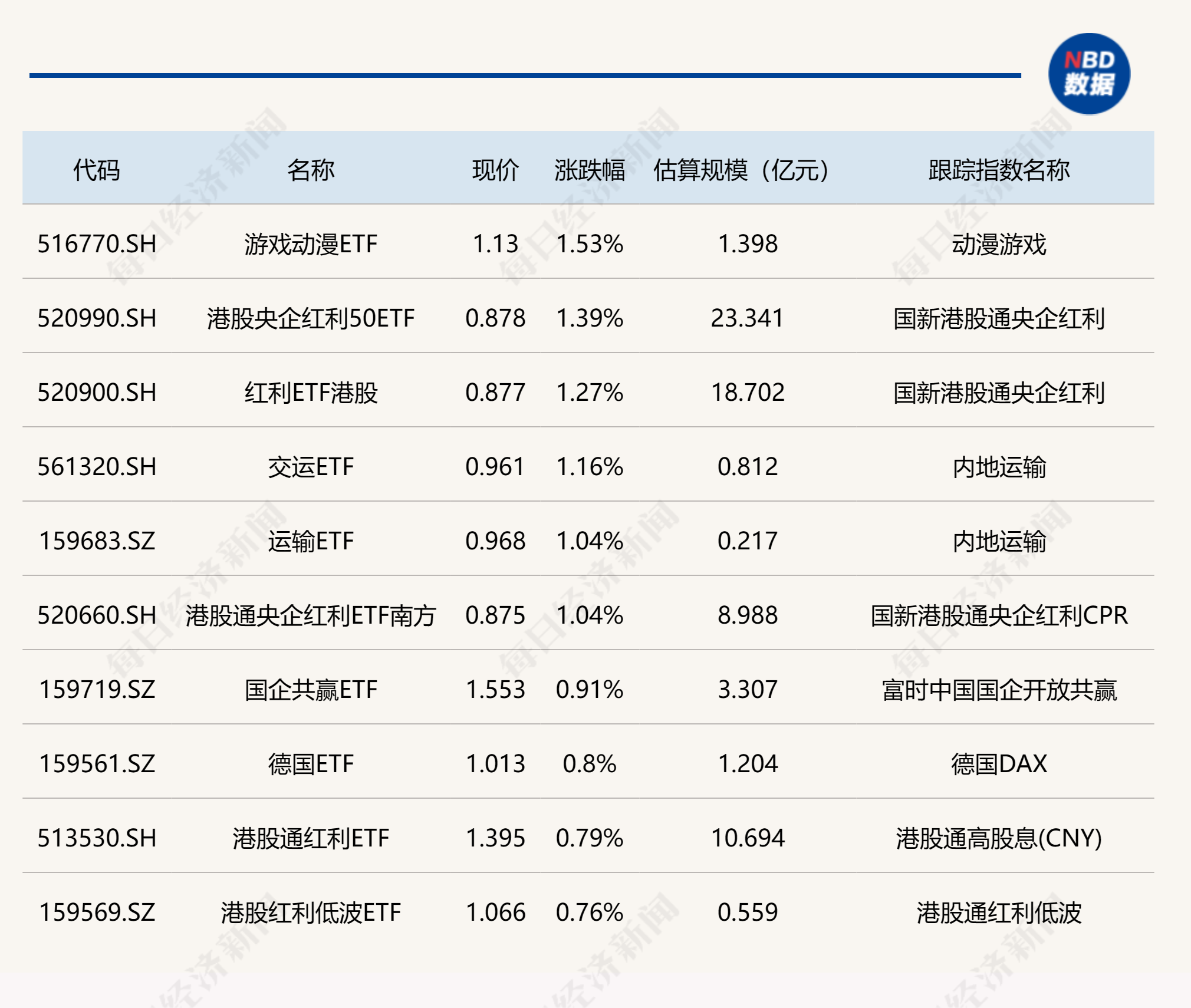The height and width of the screenshot is (1008, 1191).
Task: Select code 513530.SH
Action: (x=97, y=838)
